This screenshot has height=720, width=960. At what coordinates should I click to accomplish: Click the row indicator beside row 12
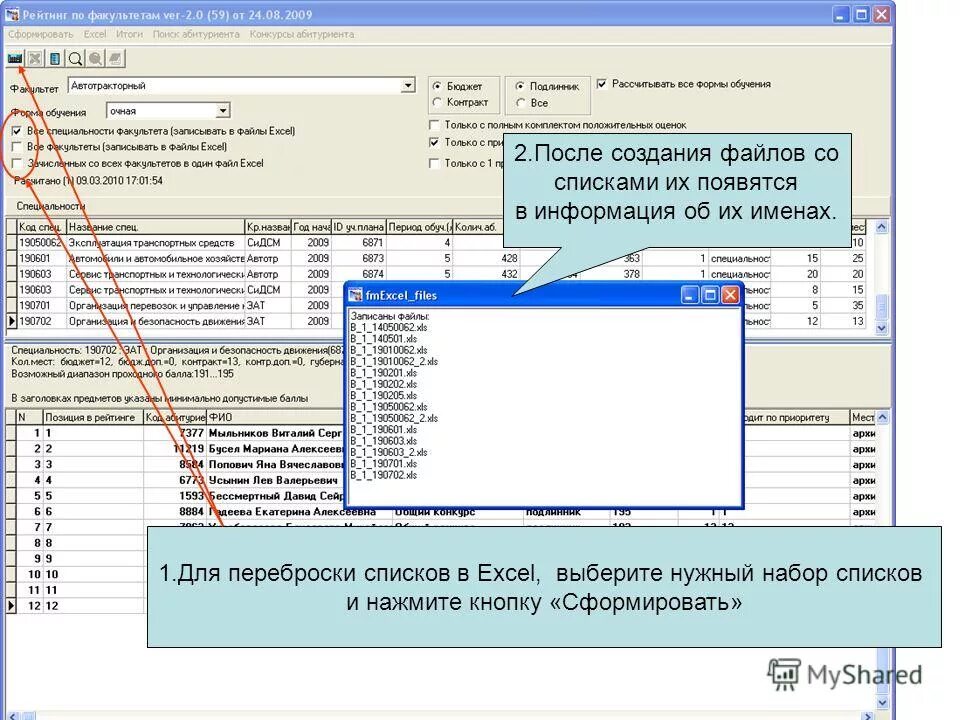(x=11, y=606)
